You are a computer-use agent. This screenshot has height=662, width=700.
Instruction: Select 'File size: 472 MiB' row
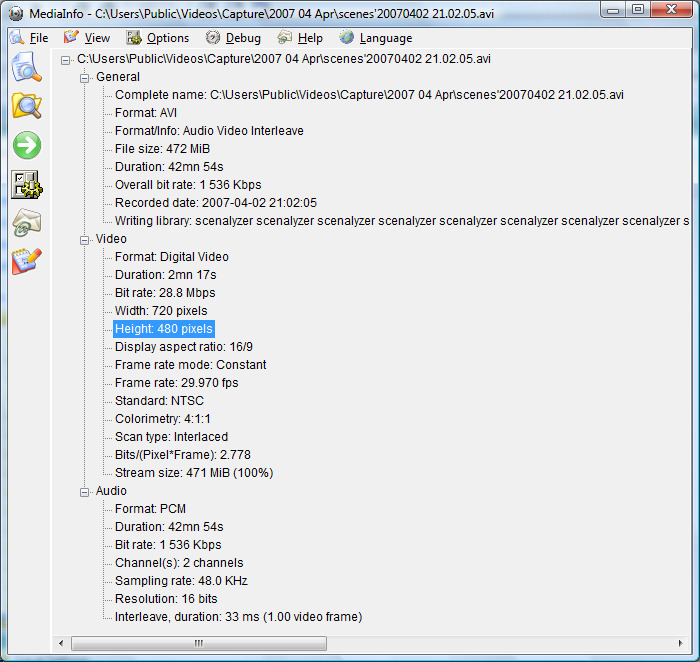click(x=162, y=149)
